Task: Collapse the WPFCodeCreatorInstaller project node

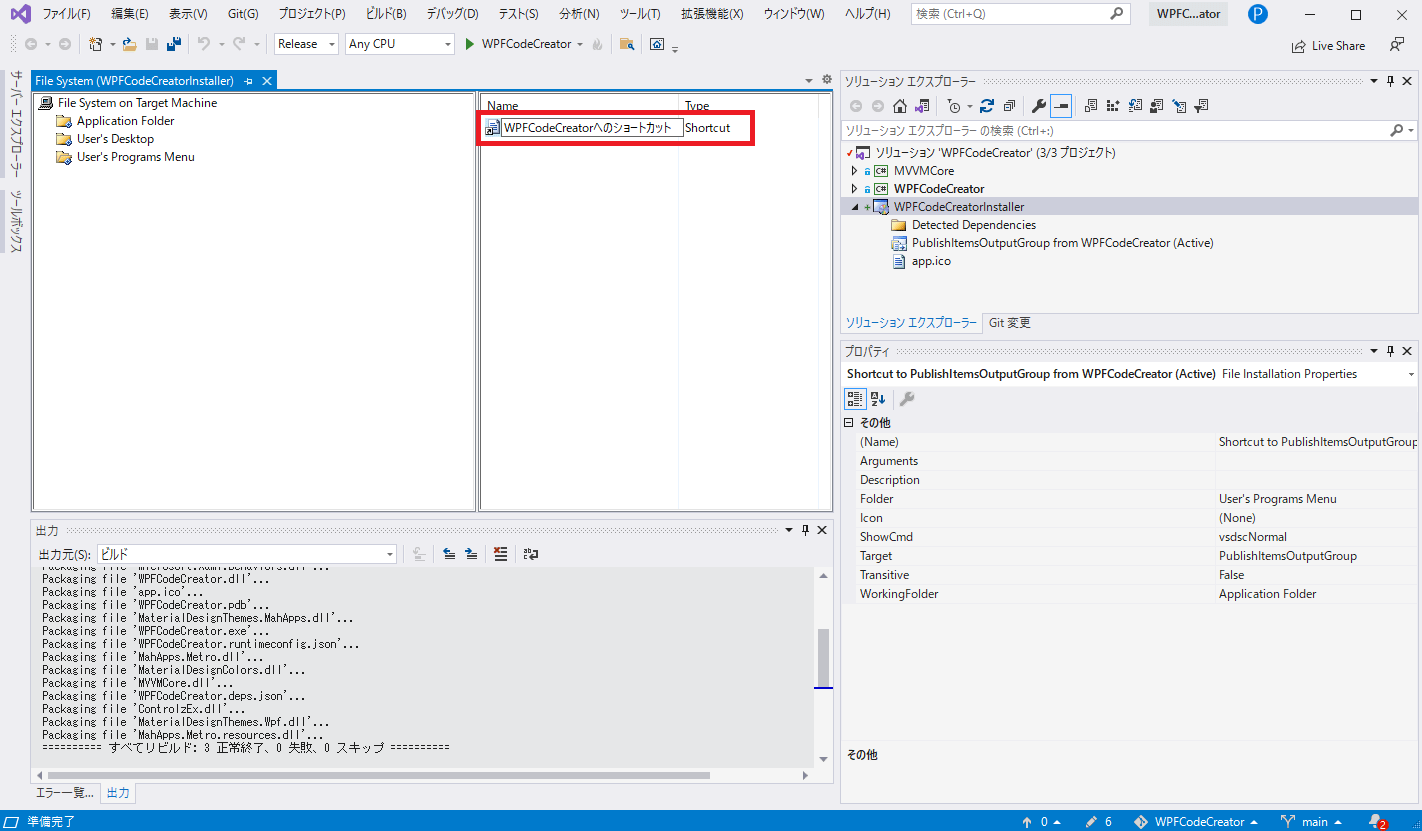Action: point(854,207)
